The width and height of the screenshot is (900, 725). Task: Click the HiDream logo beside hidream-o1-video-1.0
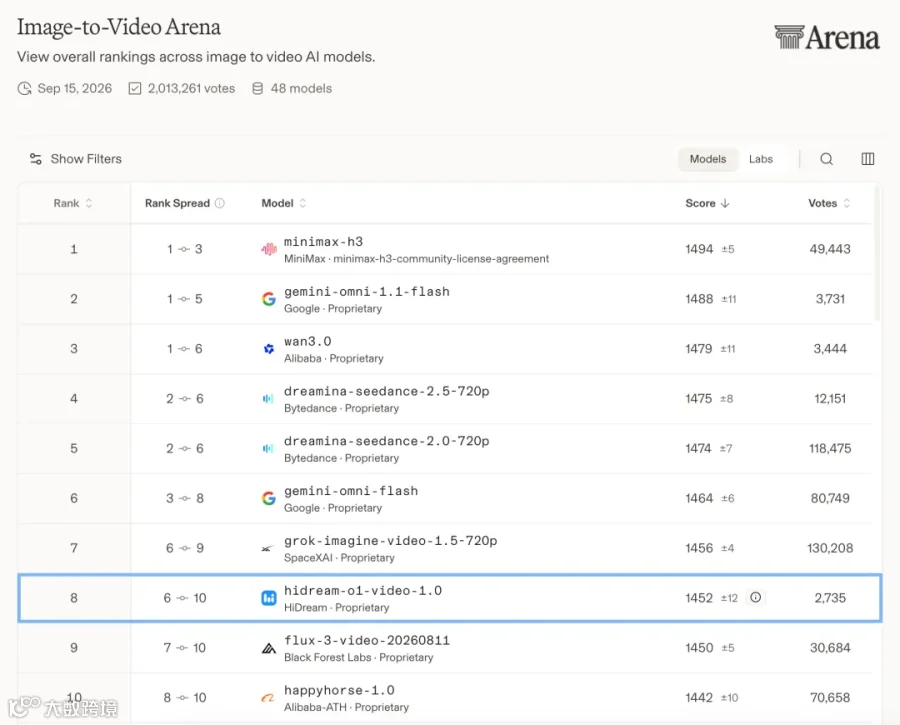click(269, 598)
